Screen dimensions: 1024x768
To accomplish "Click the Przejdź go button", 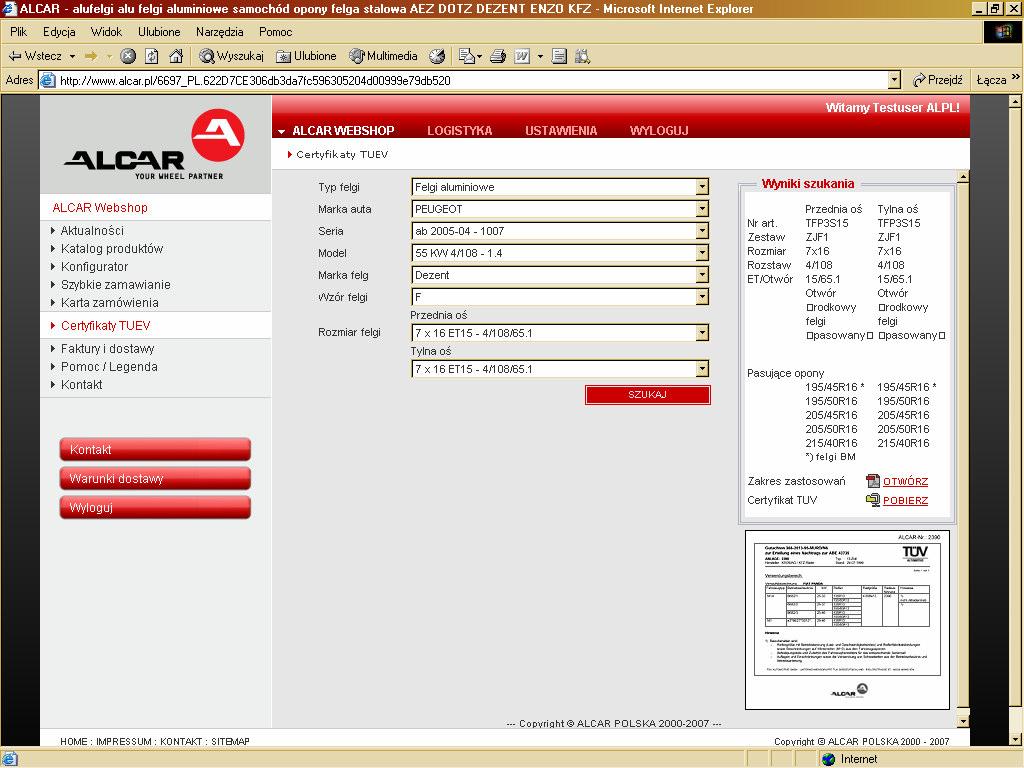I will 938,80.
